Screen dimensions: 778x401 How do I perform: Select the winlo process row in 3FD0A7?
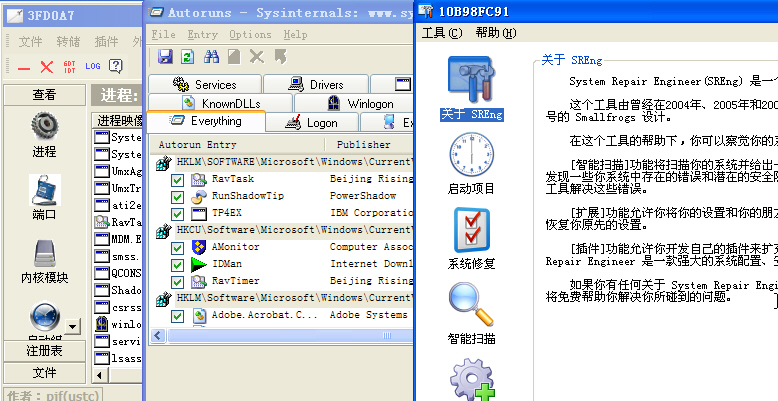(118, 324)
